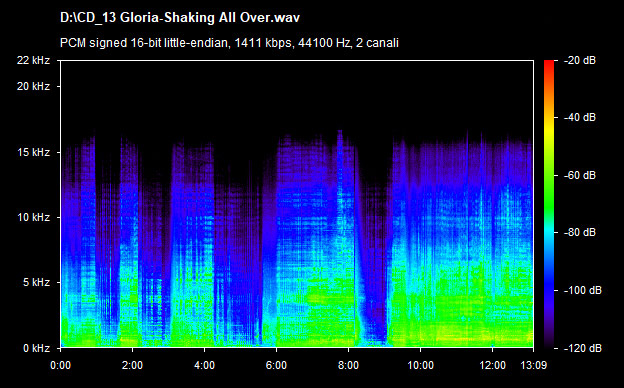Click the file title 'D:\CD_13 Gloria-Shaking All Over.wav'

[180, 18]
